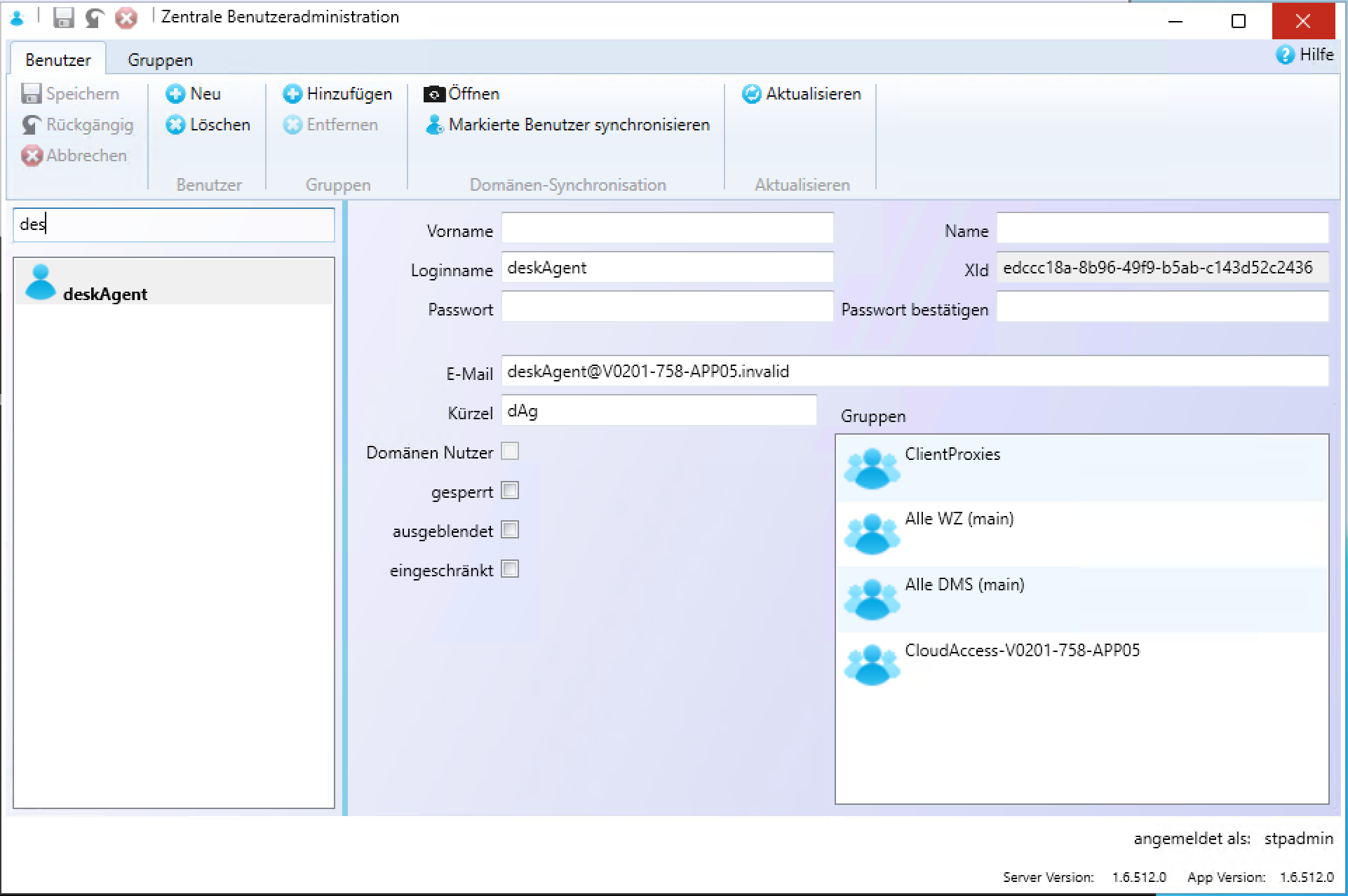
Task: Add group with Hinzufügen
Action: 337,94
